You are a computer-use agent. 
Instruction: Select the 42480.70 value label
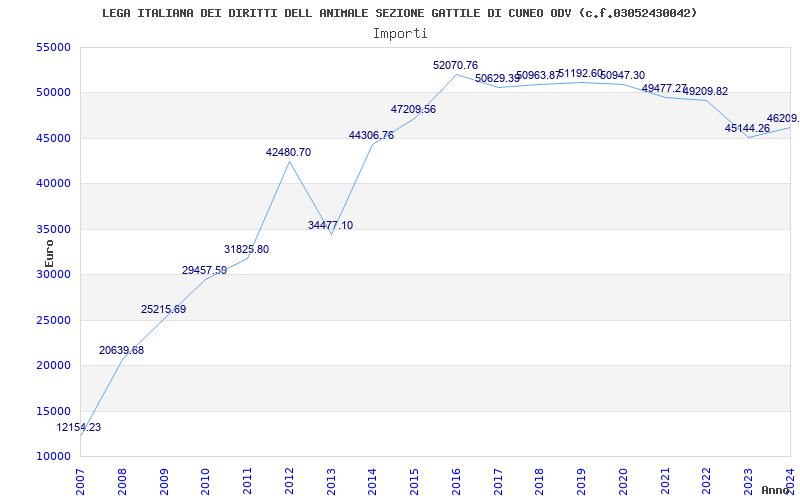pyautogui.click(x=288, y=152)
